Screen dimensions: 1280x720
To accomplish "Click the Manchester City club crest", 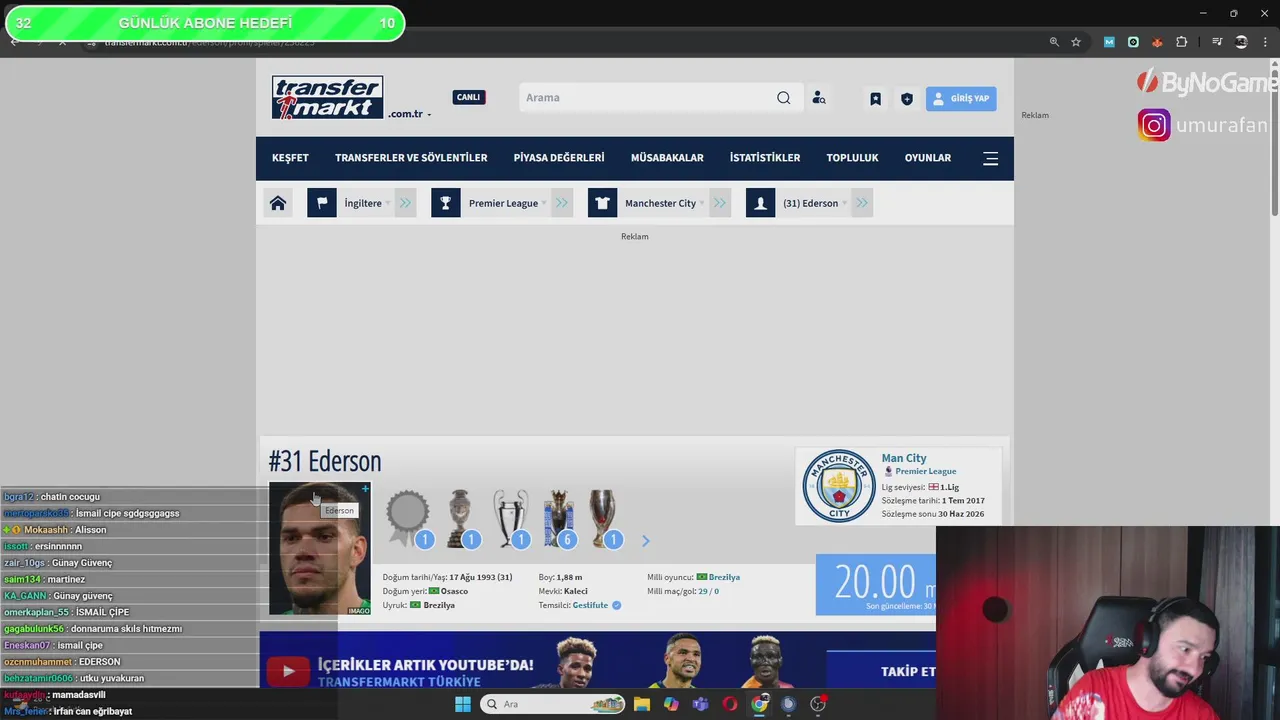I will tap(839, 485).
